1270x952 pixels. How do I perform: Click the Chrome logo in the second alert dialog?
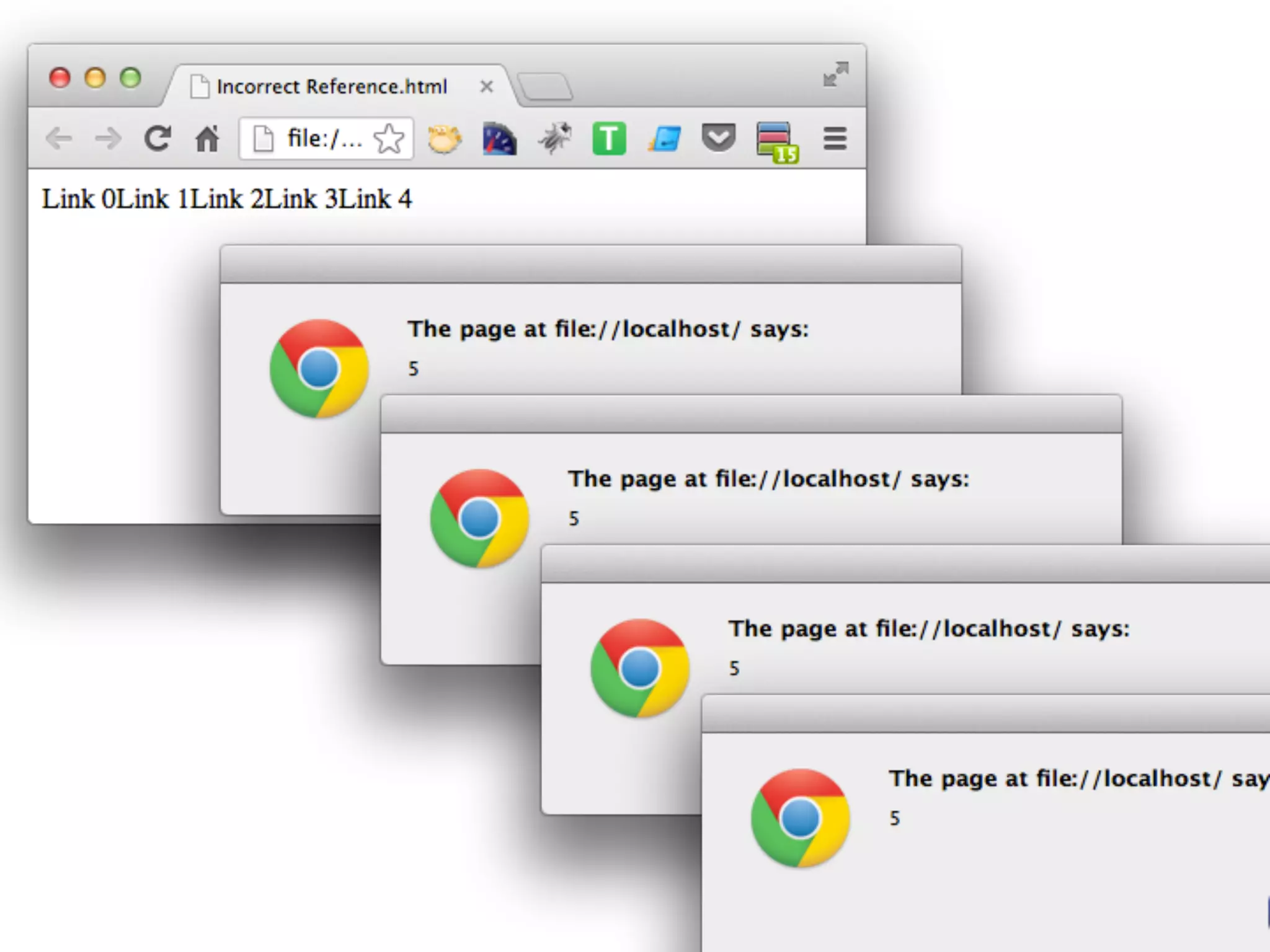479,519
